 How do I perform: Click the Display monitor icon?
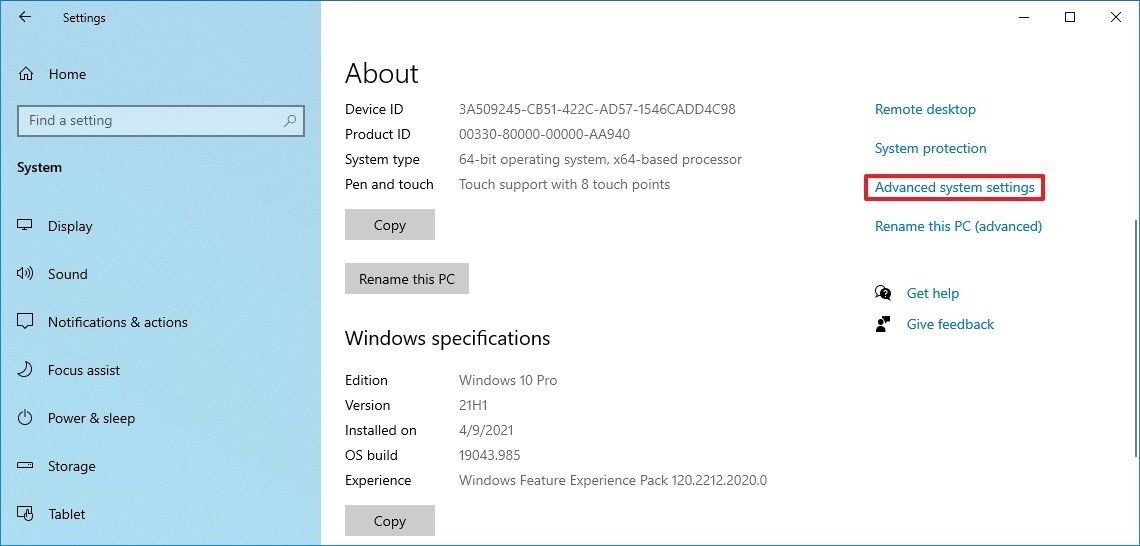tap(25, 226)
